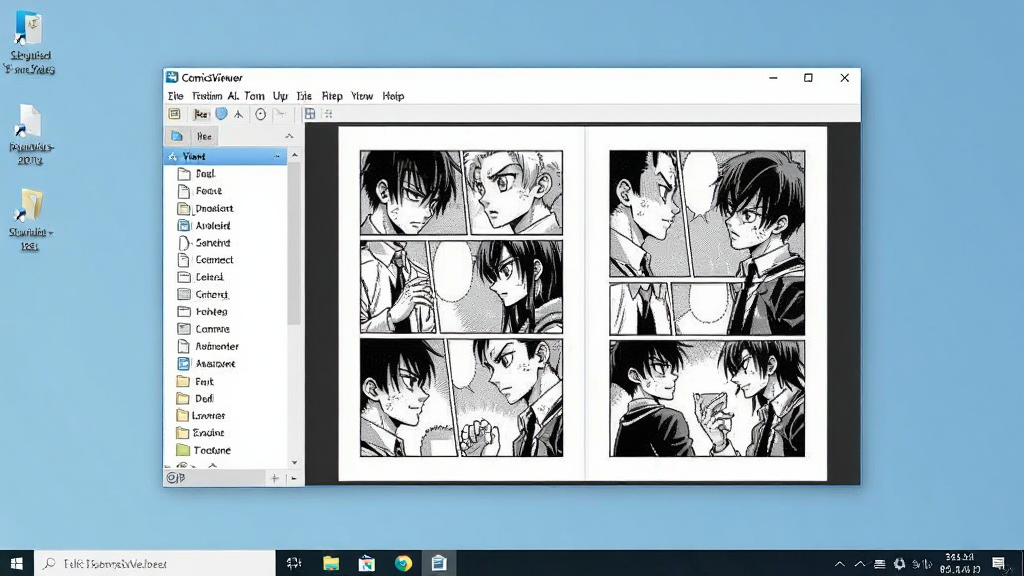Open the Task View icon on the taskbar
This screenshot has height=576, width=1024.
click(294, 563)
